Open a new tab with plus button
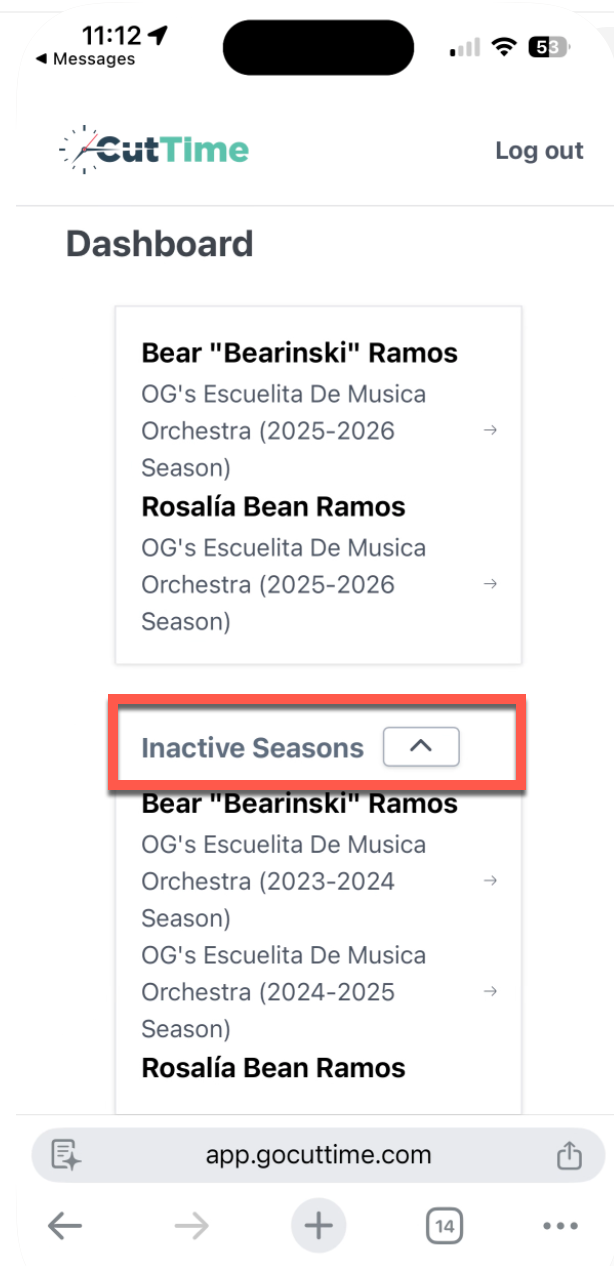This screenshot has width=614, height=1266. (x=318, y=1225)
